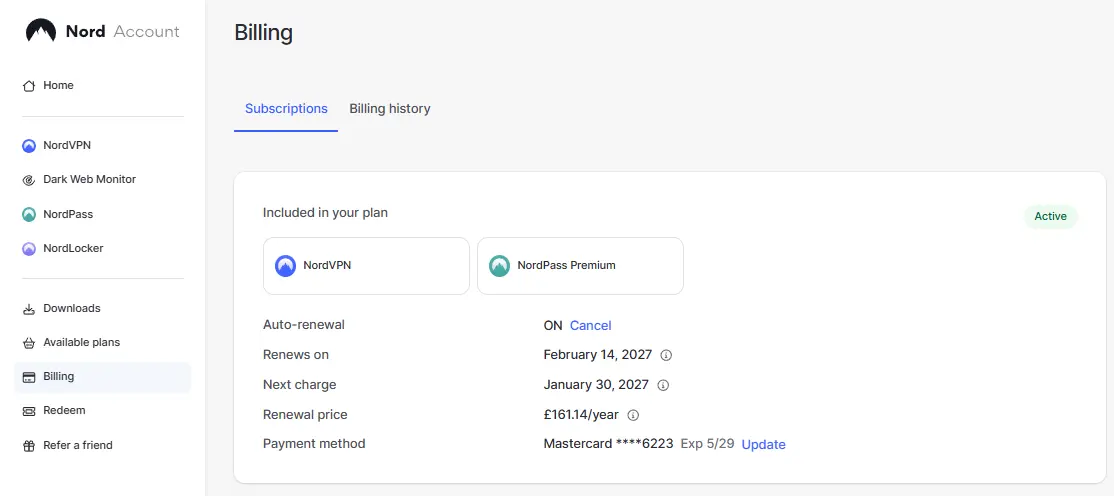The height and width of the screenshot is (496, 1114).
Task: Click the Downloads tray icon
Action: (x=29, y=308)
